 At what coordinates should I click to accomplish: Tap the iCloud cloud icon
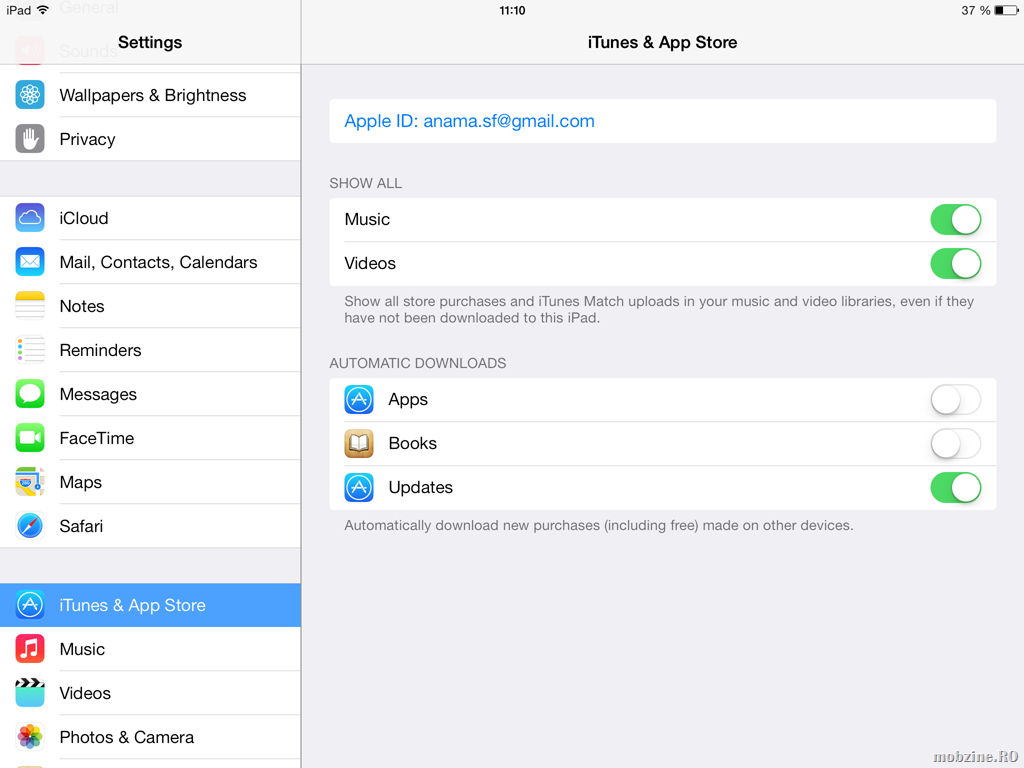coord(30,217)
